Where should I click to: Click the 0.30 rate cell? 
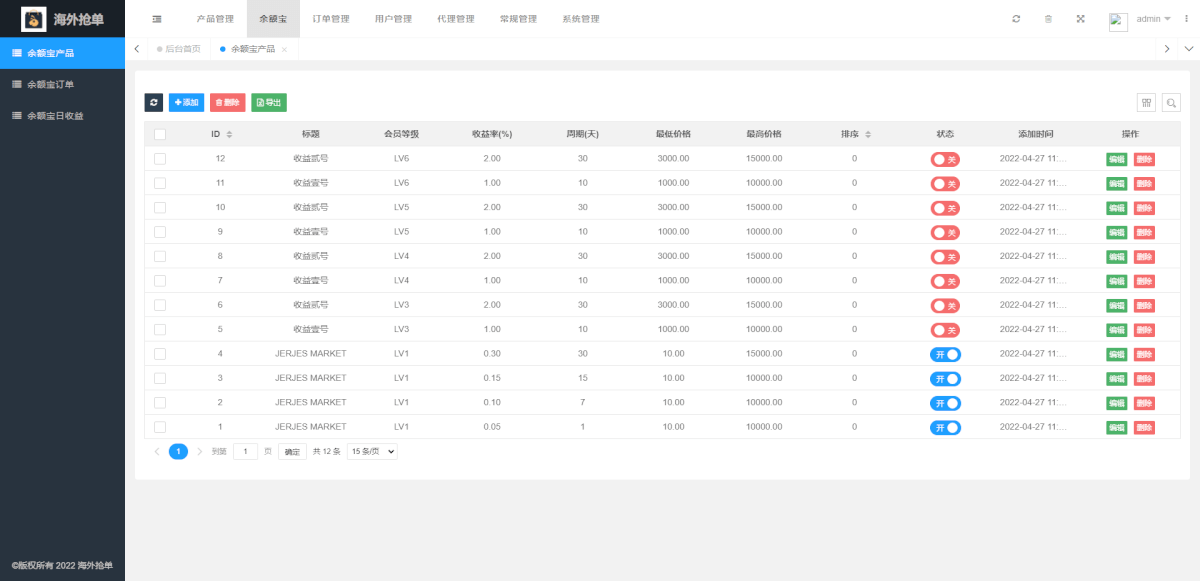pos(492,353)
